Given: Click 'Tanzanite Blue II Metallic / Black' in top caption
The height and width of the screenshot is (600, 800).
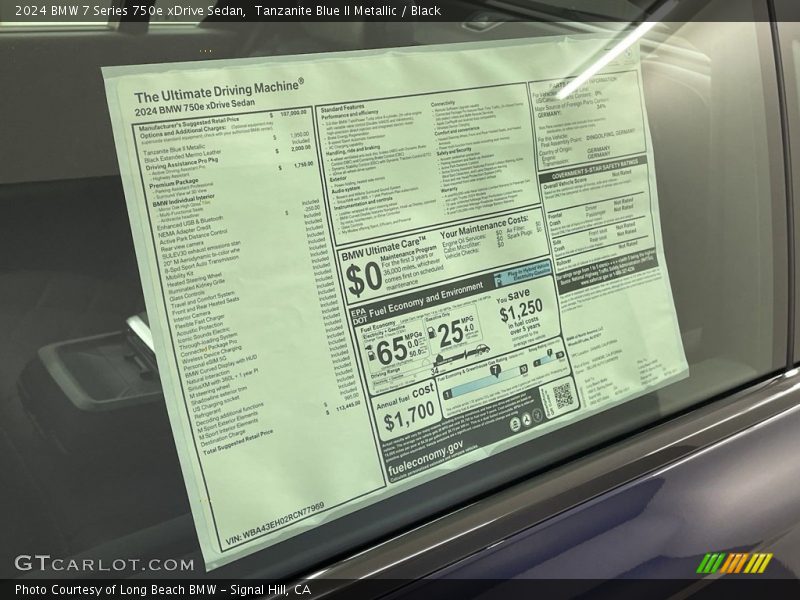Looking at the screenshot, I should pos(348,11).
